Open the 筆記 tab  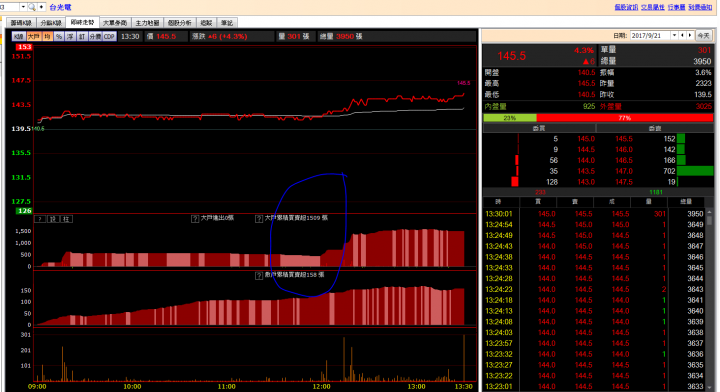[x=227, y=22]
